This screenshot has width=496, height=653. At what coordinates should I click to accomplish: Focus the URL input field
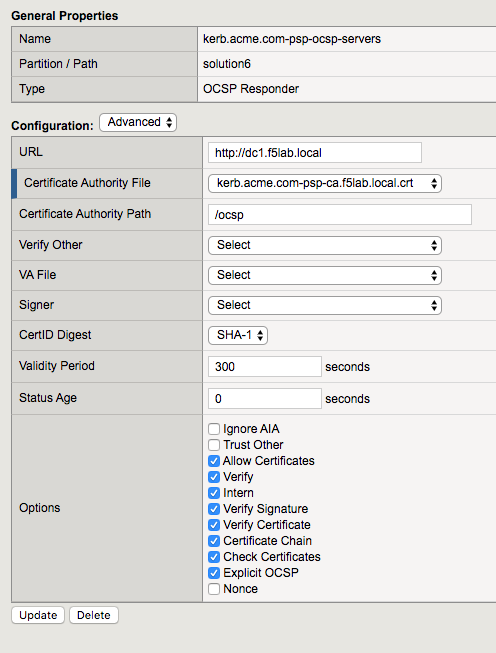(x=315, y=153)
